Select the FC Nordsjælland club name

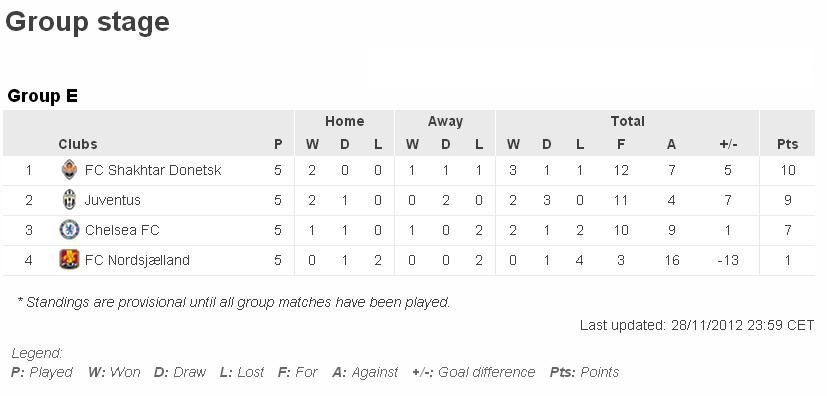137,260
